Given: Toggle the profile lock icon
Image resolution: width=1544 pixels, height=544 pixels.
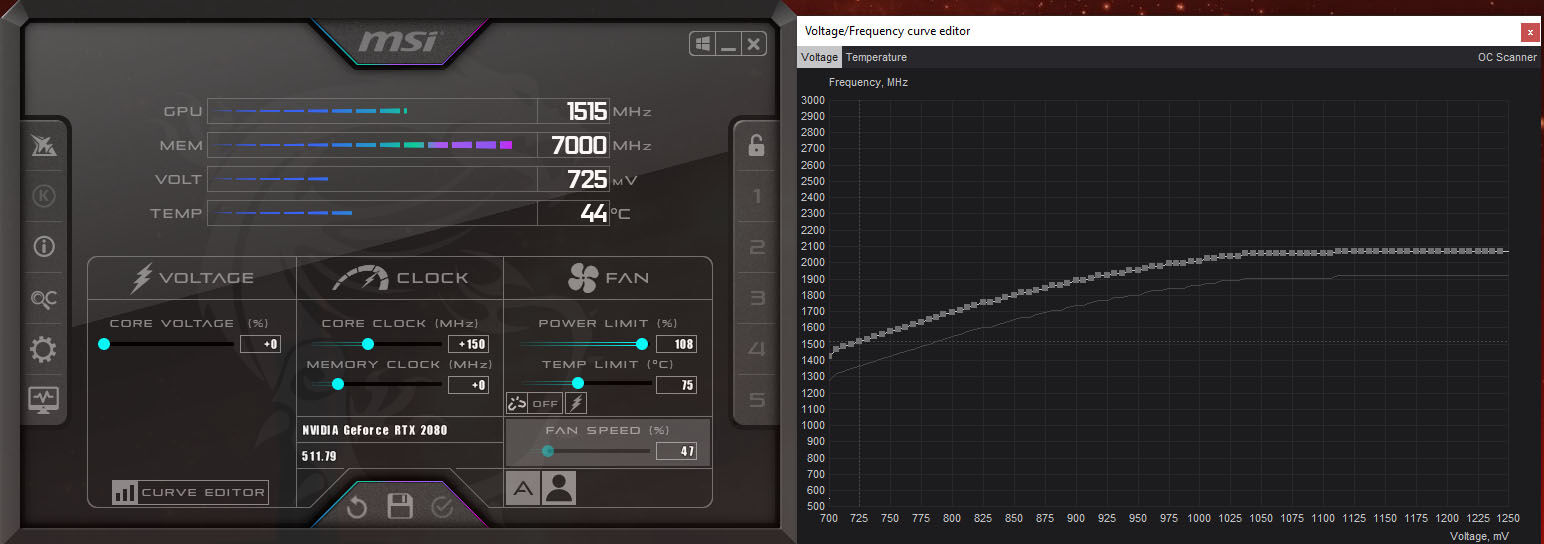Looking at the screenshot, I should (x=757, y=145).
